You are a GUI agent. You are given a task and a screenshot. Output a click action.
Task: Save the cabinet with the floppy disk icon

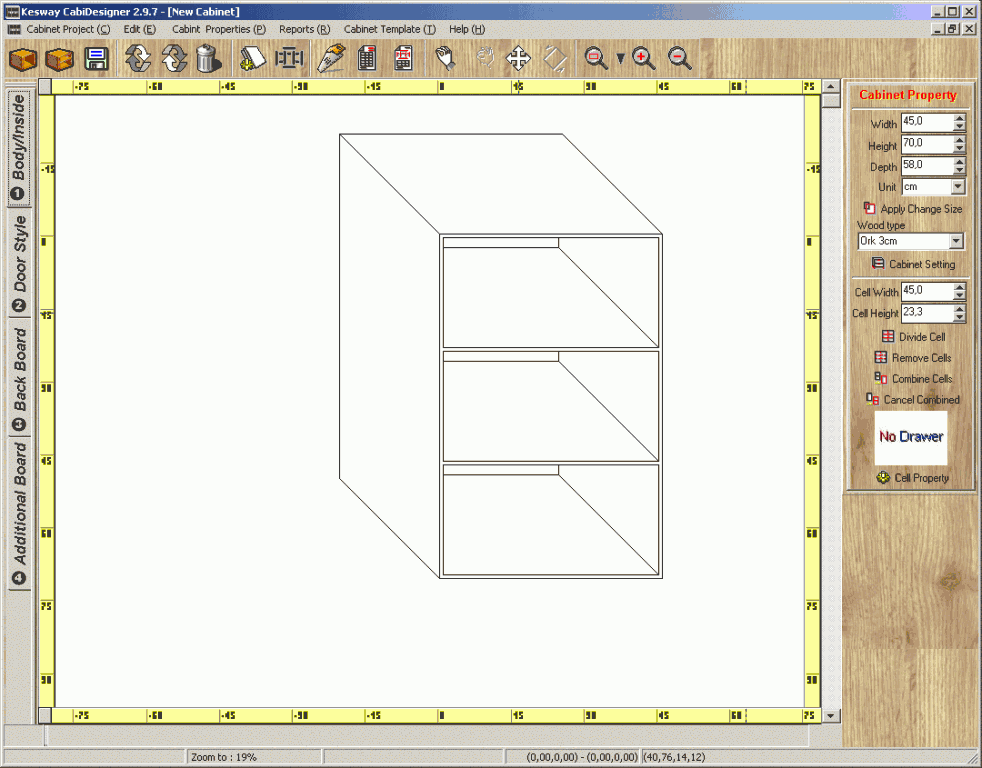[96, 60]
